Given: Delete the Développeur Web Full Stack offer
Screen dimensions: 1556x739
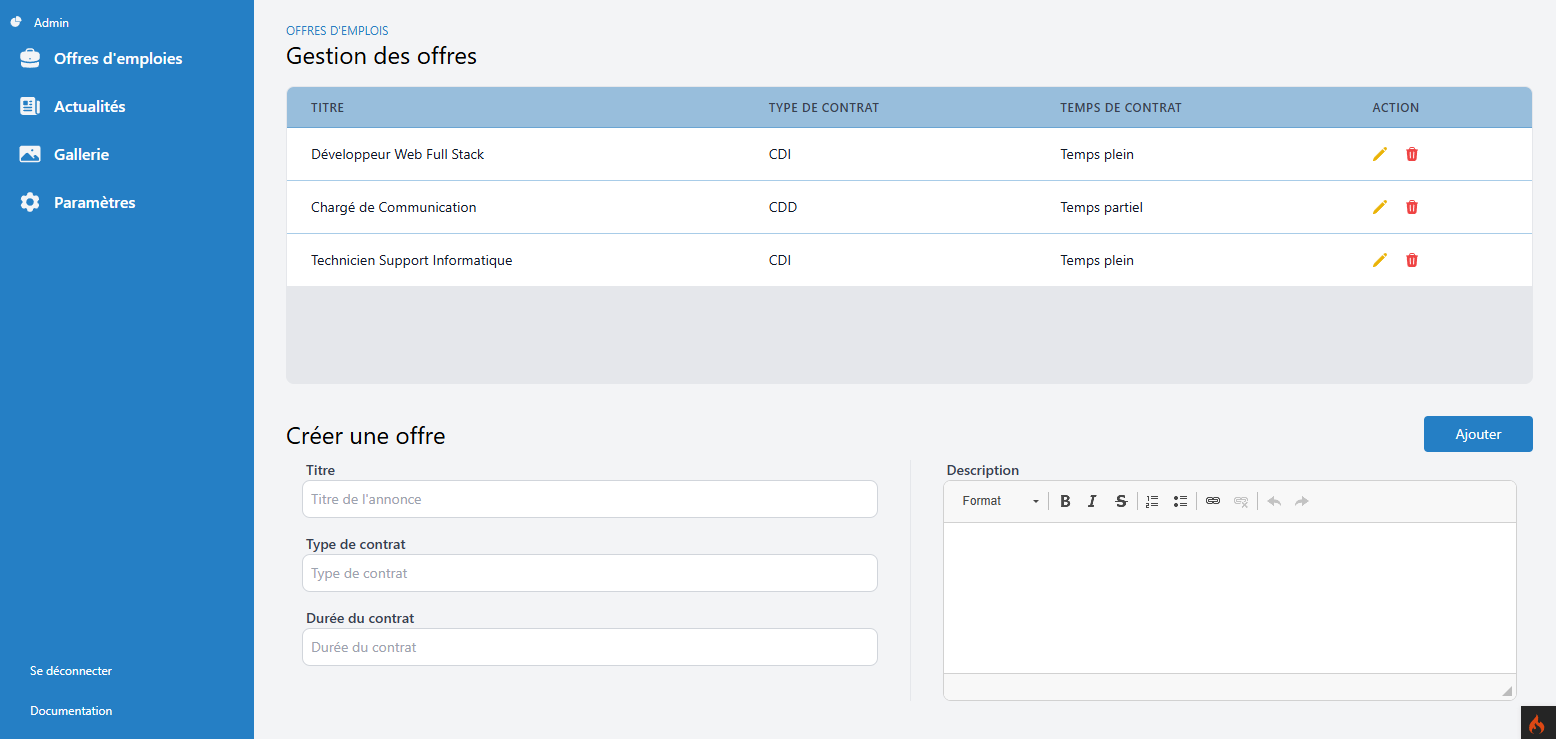Looking at the screenshot, I should [1412, 154].
